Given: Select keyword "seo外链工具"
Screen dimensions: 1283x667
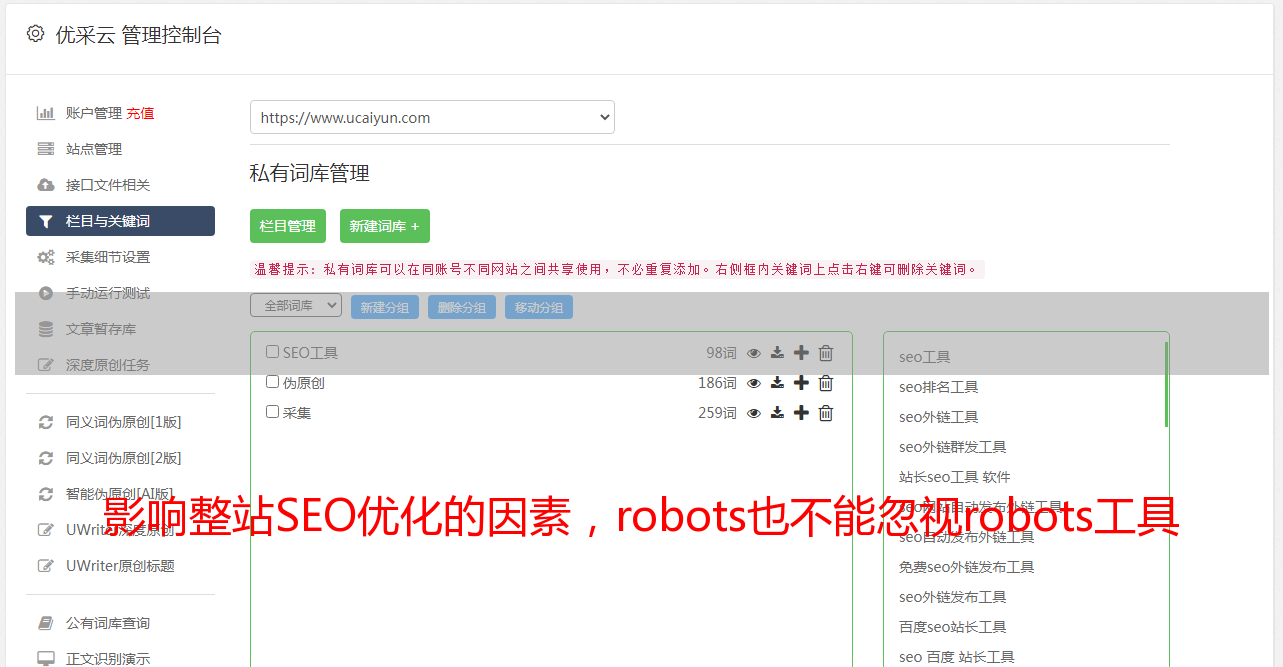Looking at the screenshot, I should (938, 417).
